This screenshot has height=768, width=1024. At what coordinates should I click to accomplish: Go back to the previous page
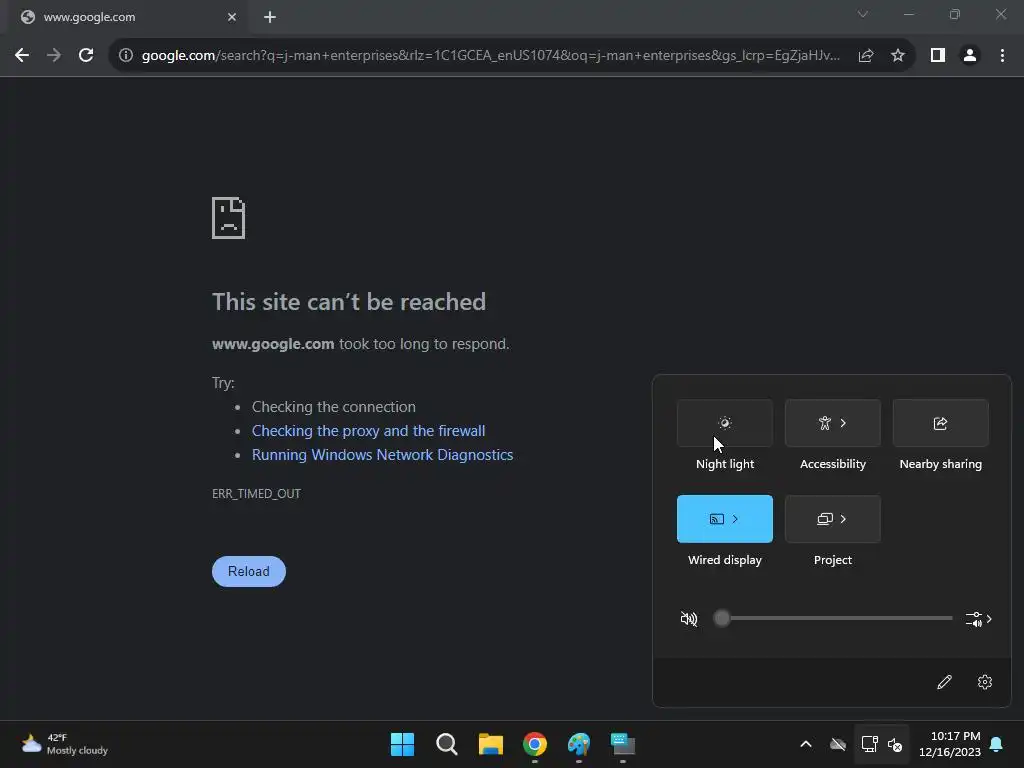22,56
